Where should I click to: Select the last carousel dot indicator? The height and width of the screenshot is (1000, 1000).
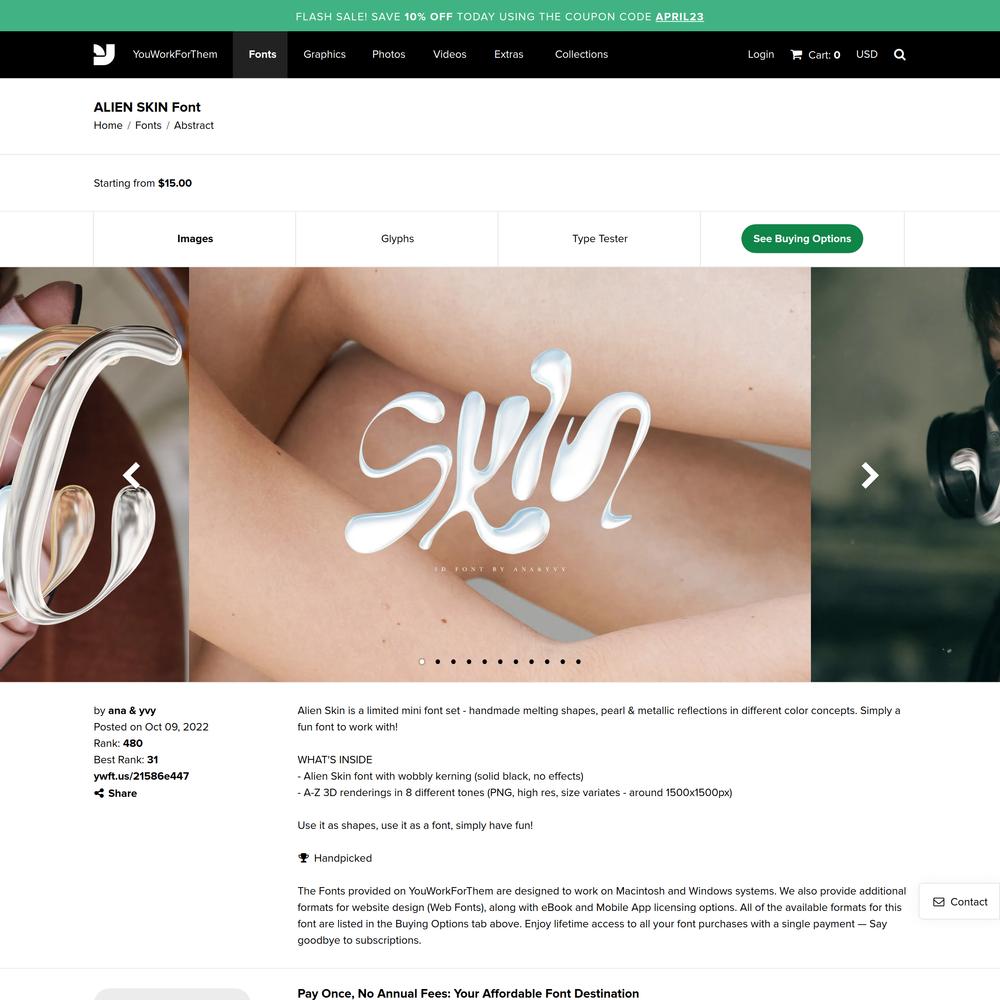pos(578,661)
